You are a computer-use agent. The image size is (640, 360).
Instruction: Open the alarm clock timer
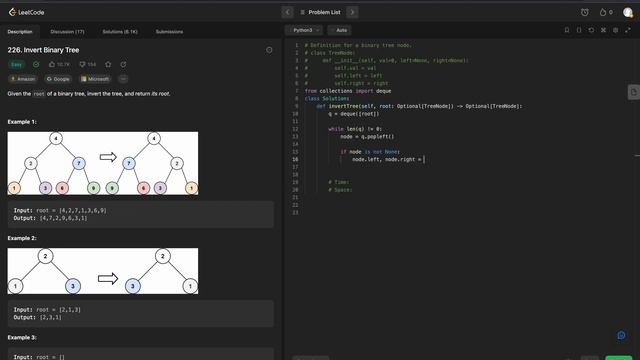point(584,12)
